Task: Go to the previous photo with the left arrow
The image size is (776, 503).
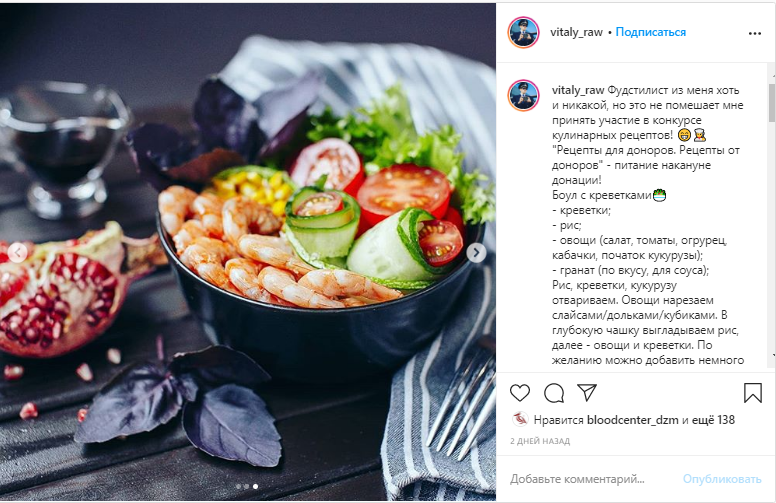Action: pyautogui.click(x=18, y=253)
